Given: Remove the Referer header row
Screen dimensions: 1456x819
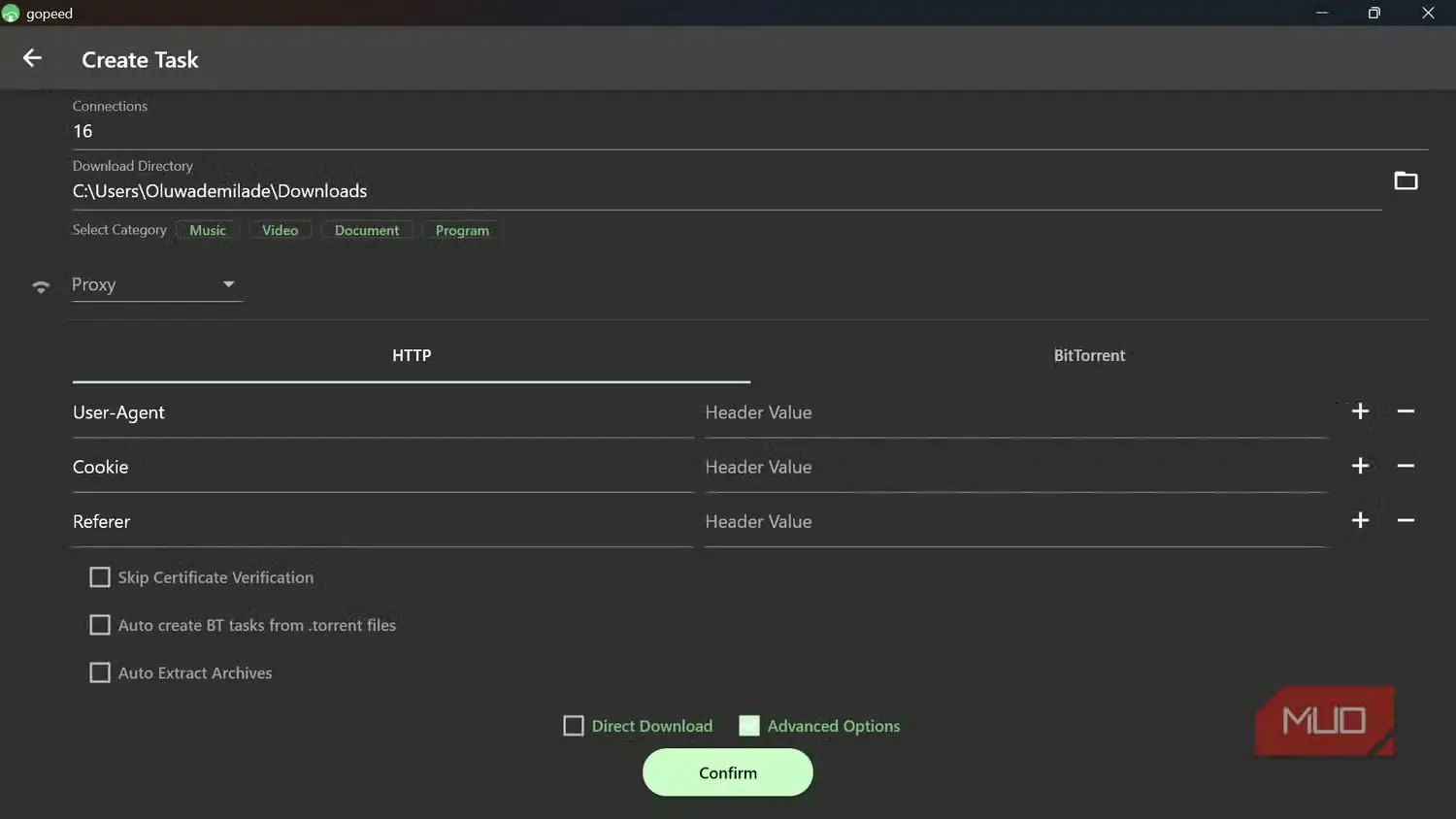Looking at the screenshot, I should pos(1406,520).
